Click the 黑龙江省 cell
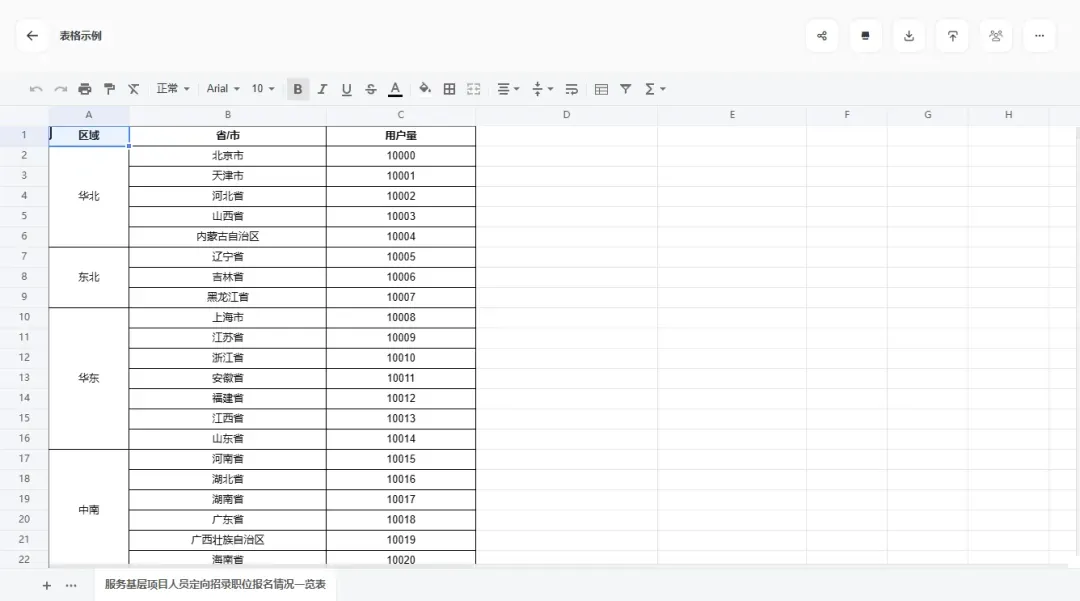Image resolution: width=1080 pixels, height=601 pixels. (x=228, y=297)
